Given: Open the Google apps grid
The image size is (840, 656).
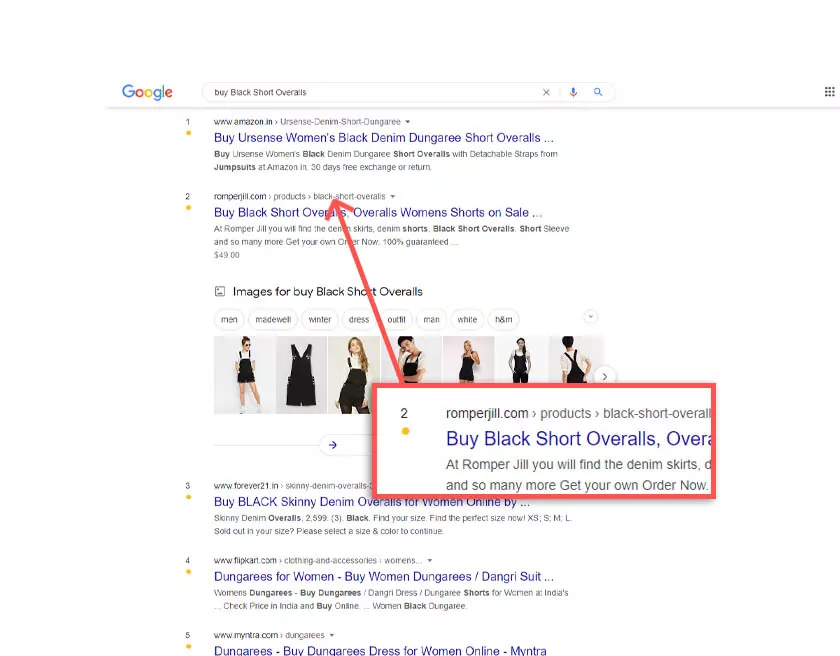Looking at the screenshot, I should click(x=829, y=92).
